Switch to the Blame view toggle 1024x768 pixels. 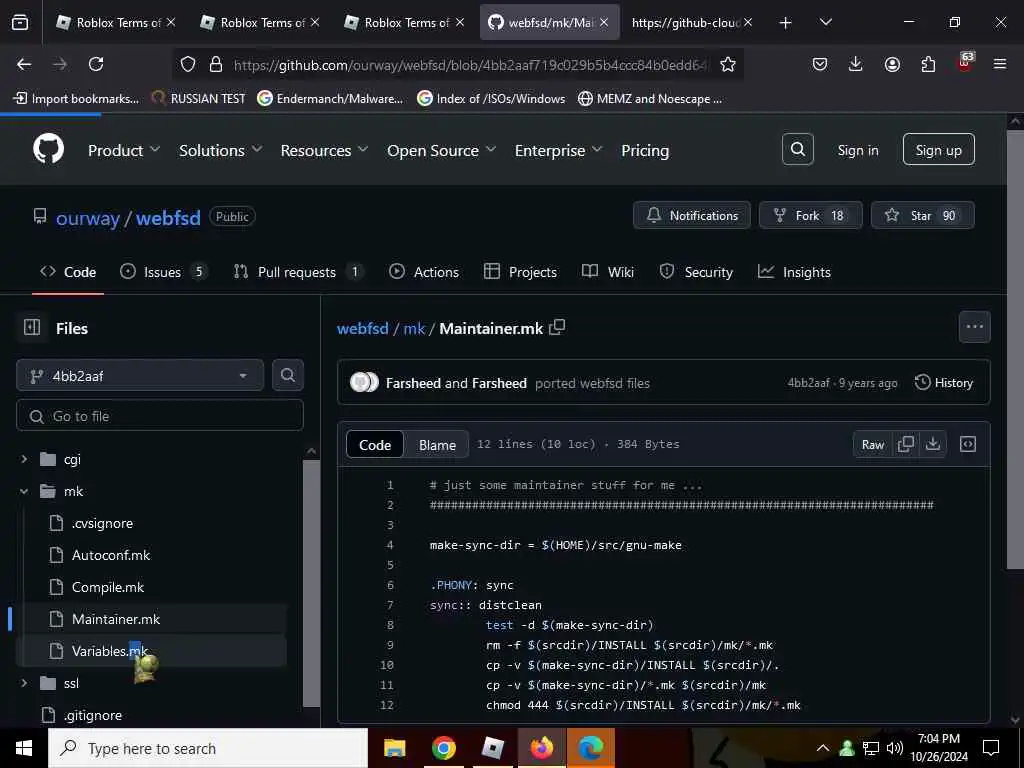pyautogui.click(x=437, y=444)
